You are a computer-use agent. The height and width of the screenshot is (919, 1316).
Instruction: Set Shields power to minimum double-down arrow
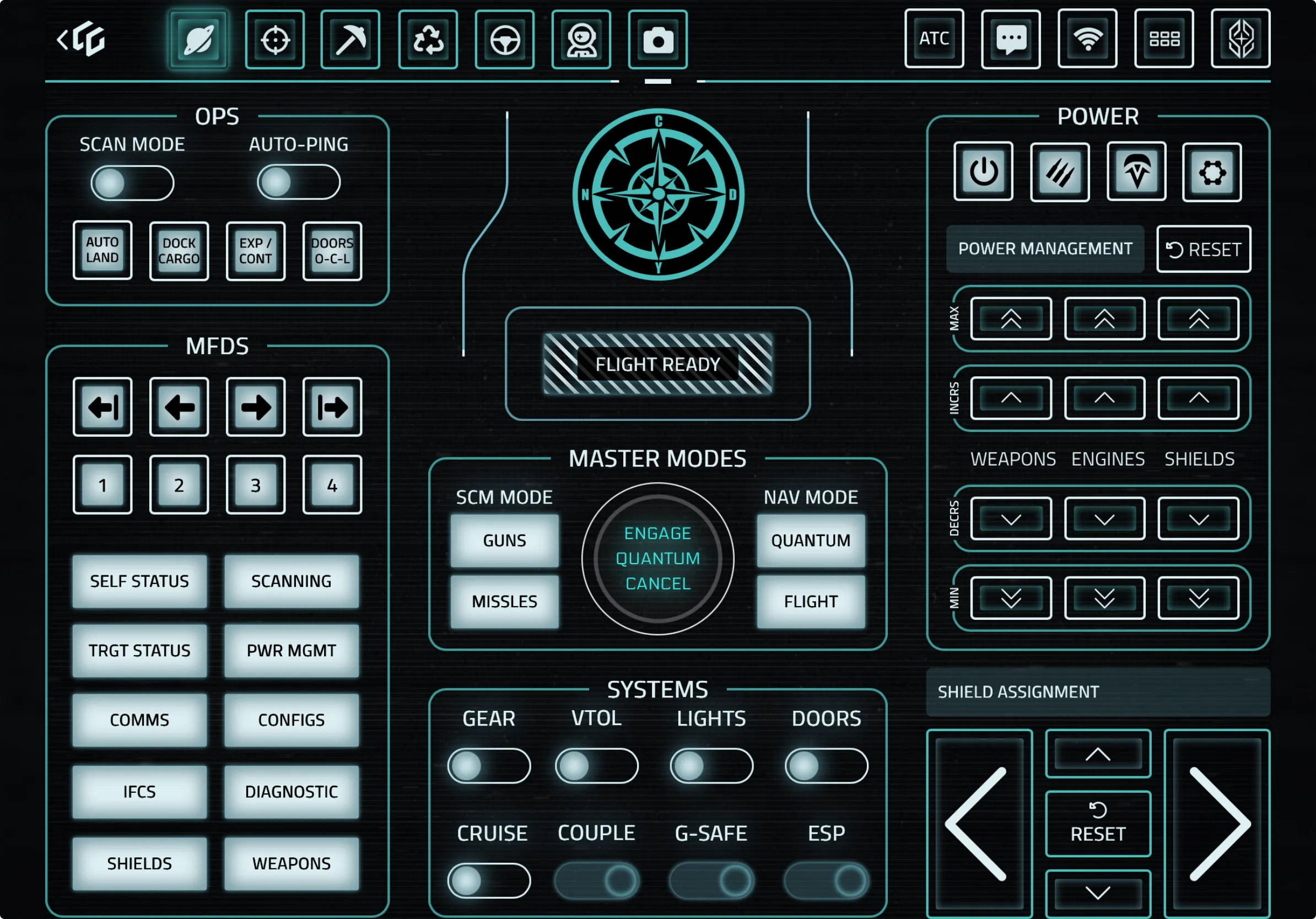pyautogui.click(x=1199, y=599)
